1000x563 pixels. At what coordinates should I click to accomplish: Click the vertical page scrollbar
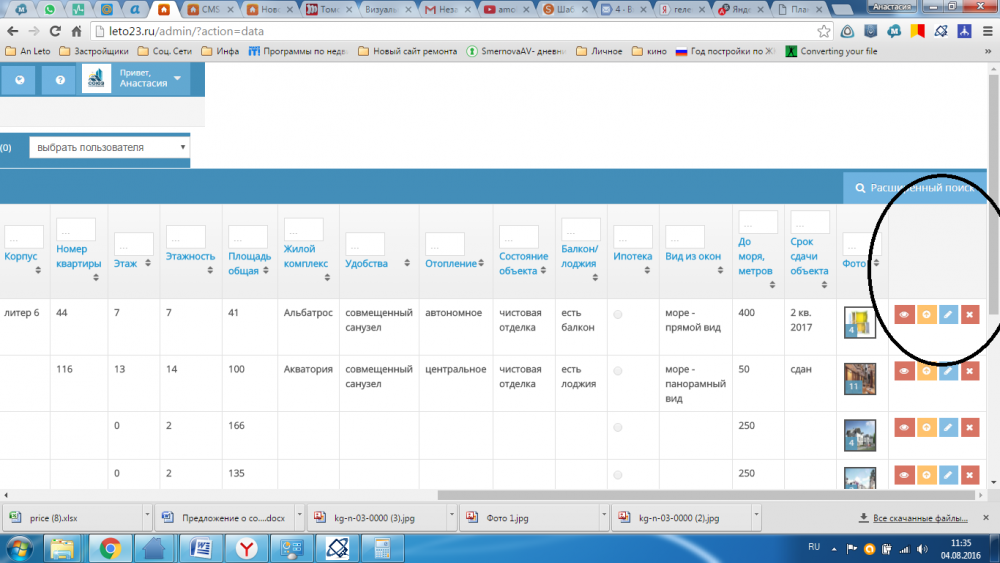(994, 194)
